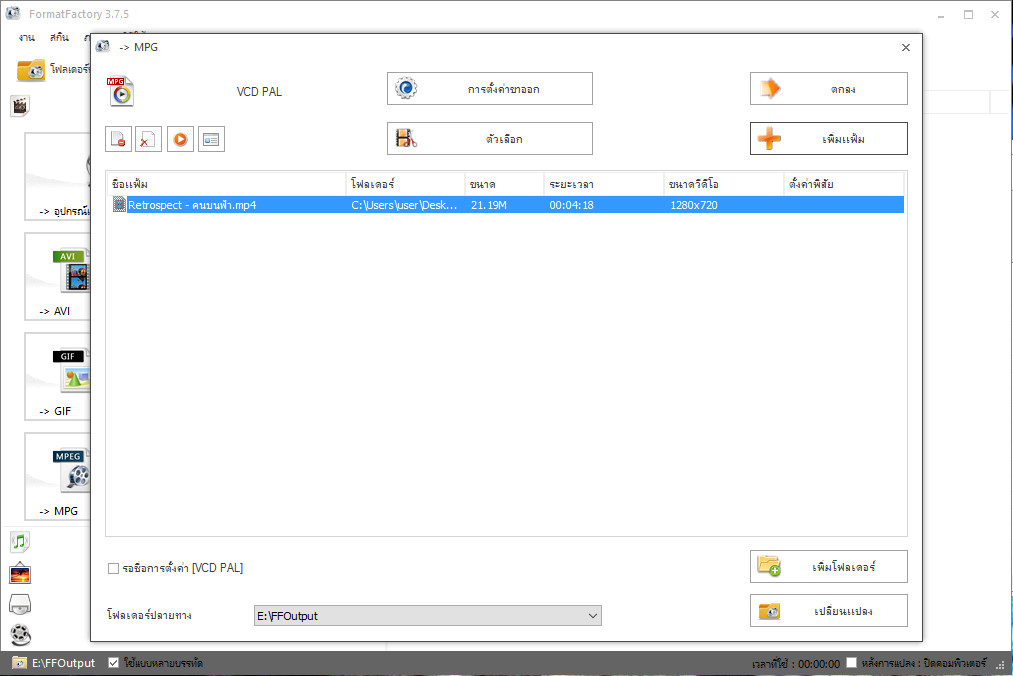Click the FormatFactory title bar app icon
The image size is (1013, 676).
click(x=13, y=13)
